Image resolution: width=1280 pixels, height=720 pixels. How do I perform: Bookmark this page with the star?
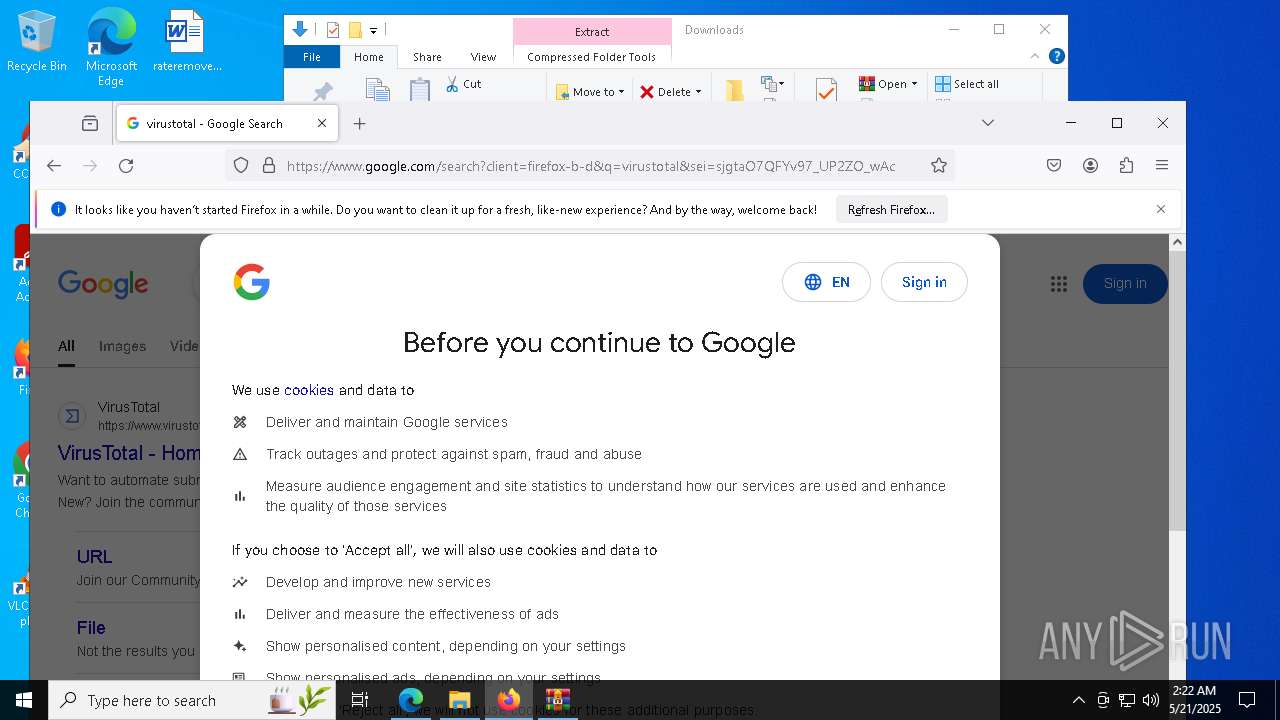tap(938, 166)
